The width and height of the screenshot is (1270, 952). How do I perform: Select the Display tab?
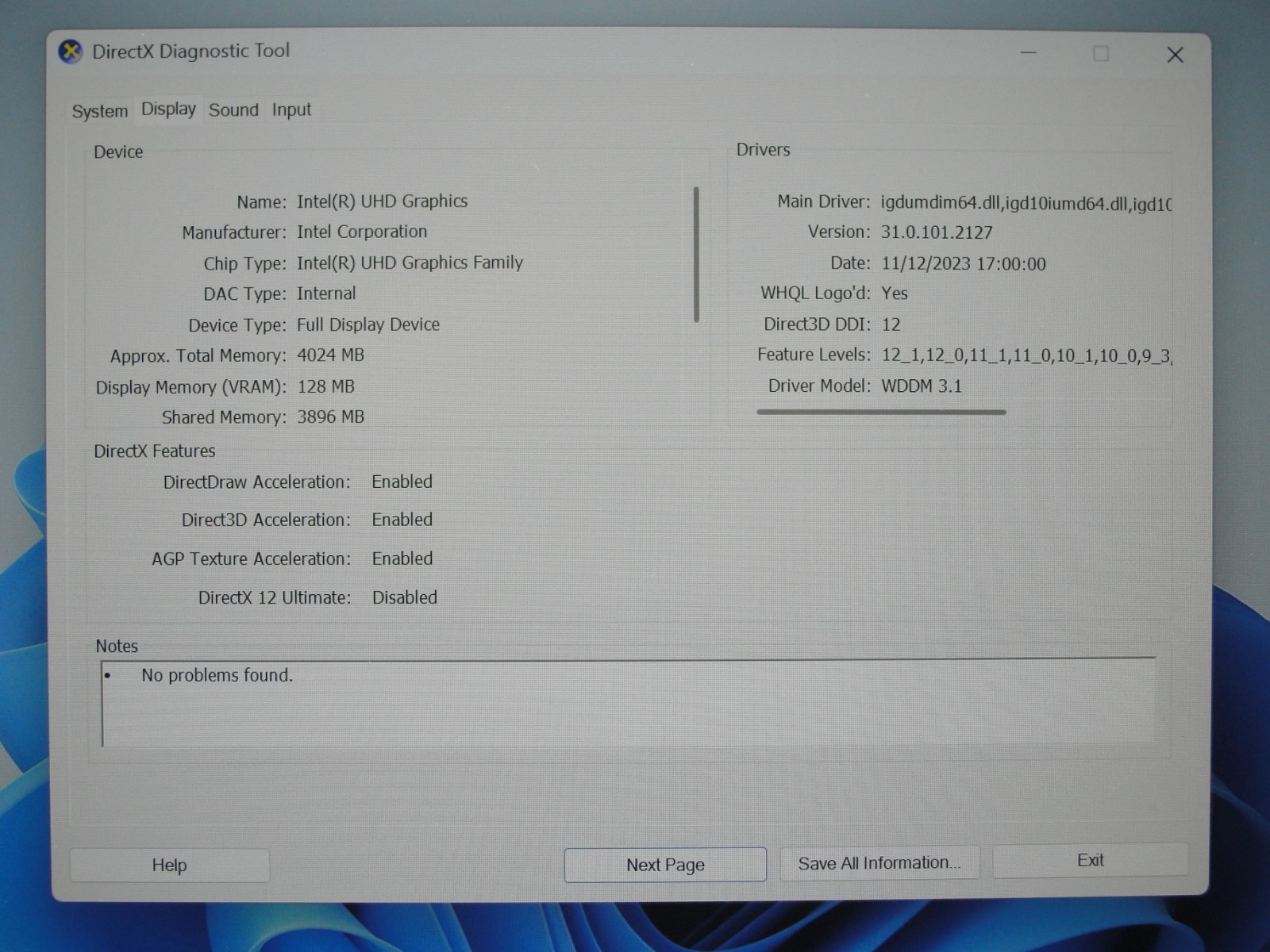coord(168,109)
